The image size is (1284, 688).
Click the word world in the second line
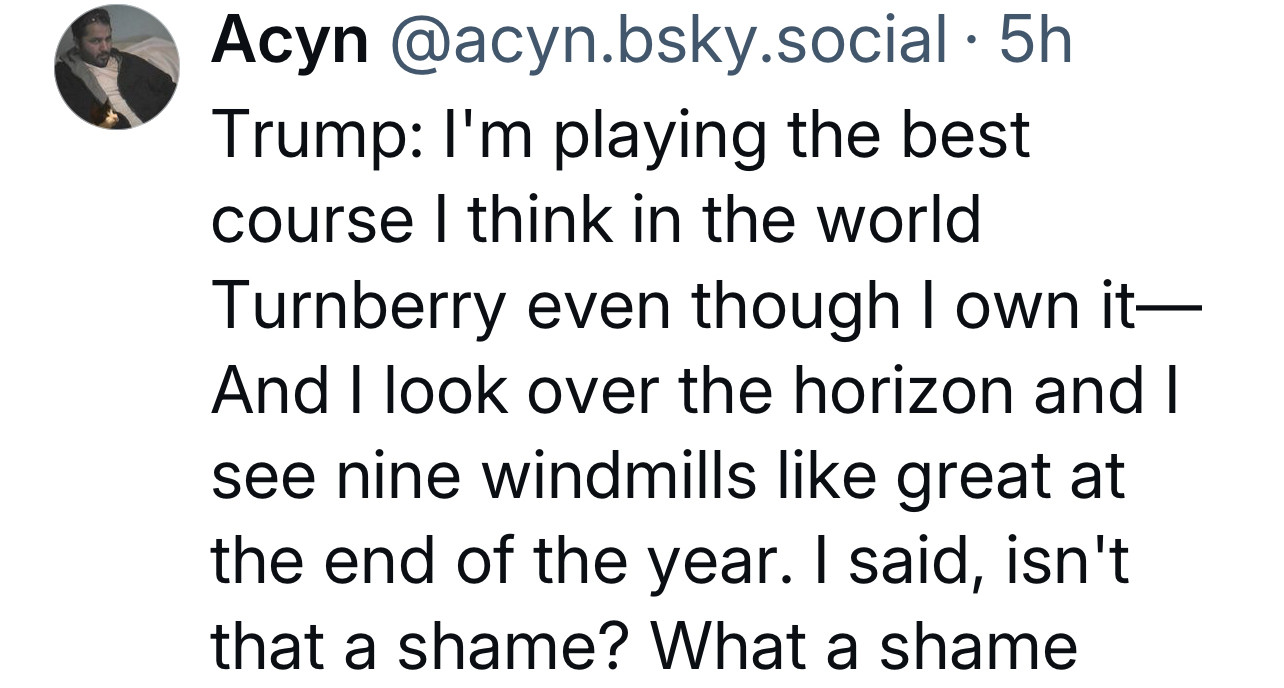pos(895,221)
